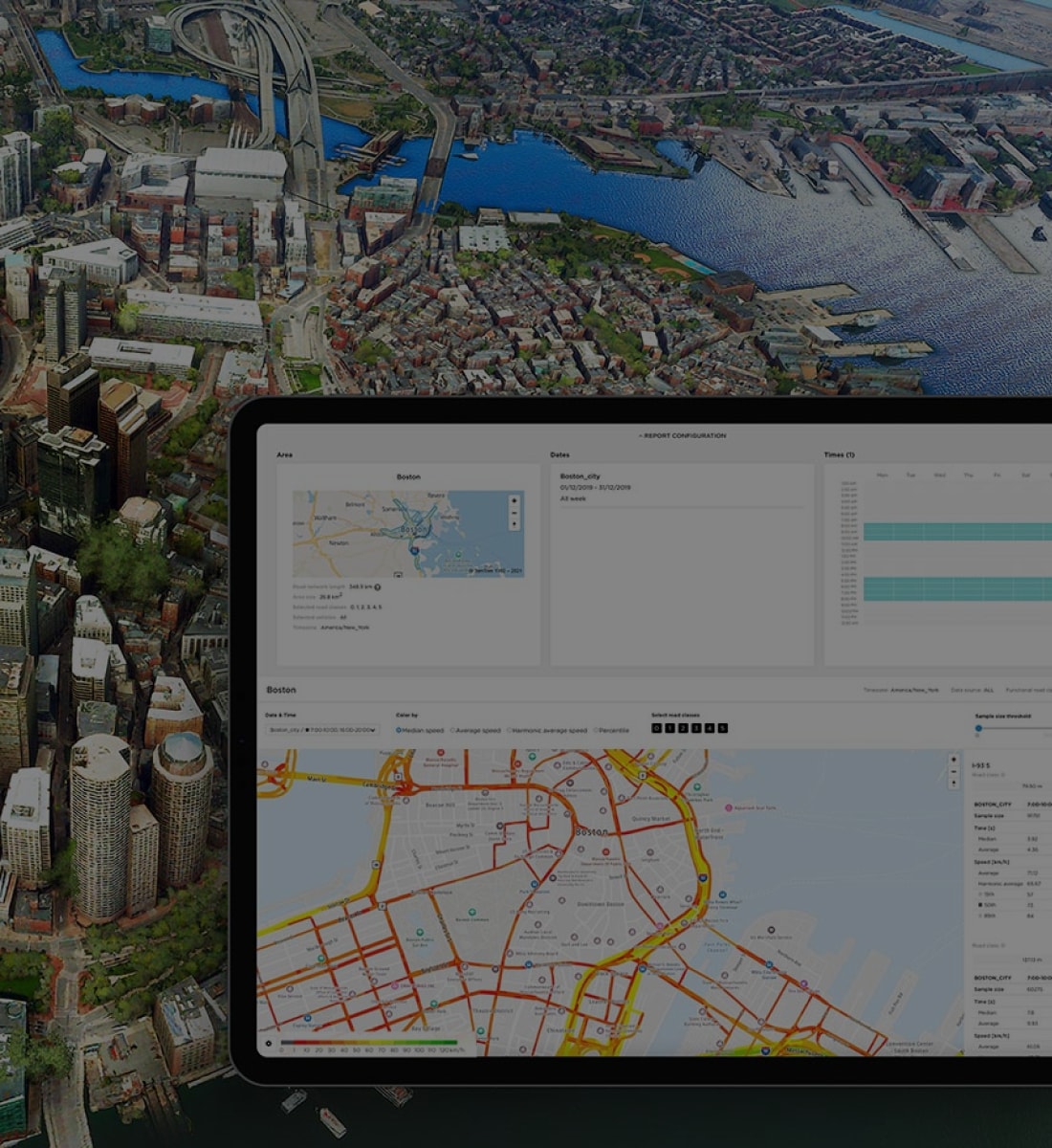Reset compass on main traffic map
Screen dimensions: 1052x1148
point(953,784)
